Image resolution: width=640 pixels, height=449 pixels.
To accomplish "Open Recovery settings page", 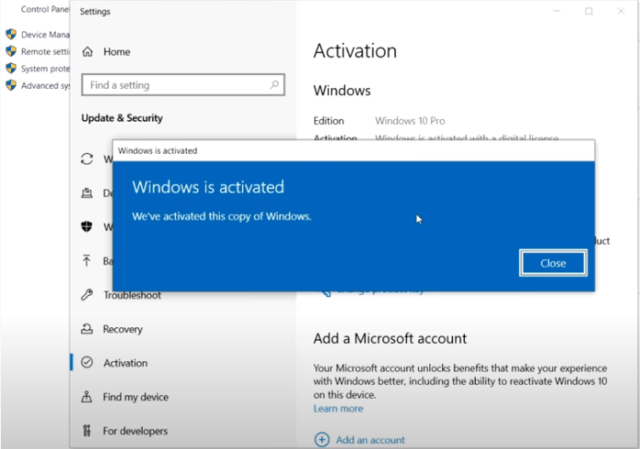I will 122,329.
